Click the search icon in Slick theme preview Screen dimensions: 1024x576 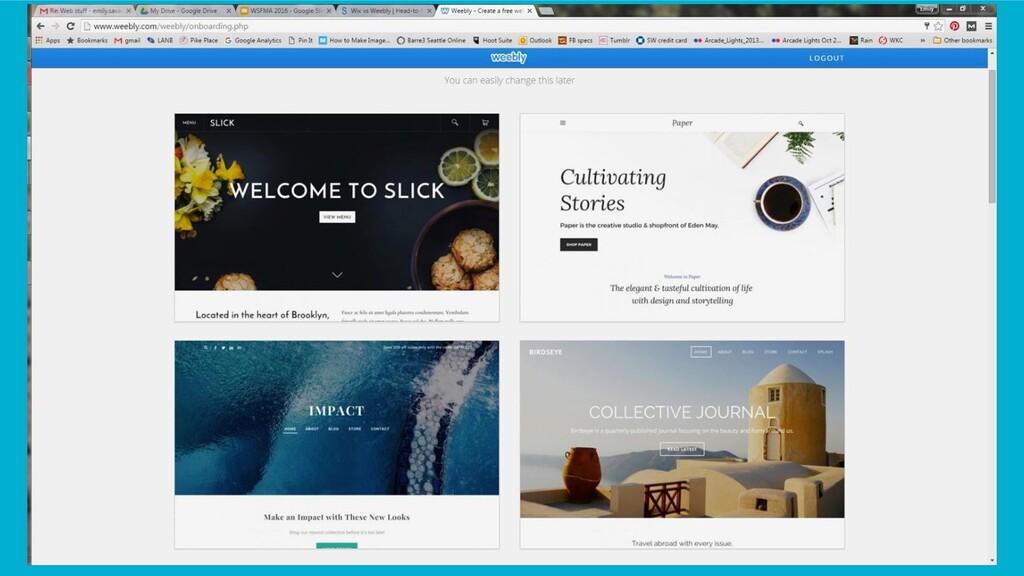click(455, 122)
